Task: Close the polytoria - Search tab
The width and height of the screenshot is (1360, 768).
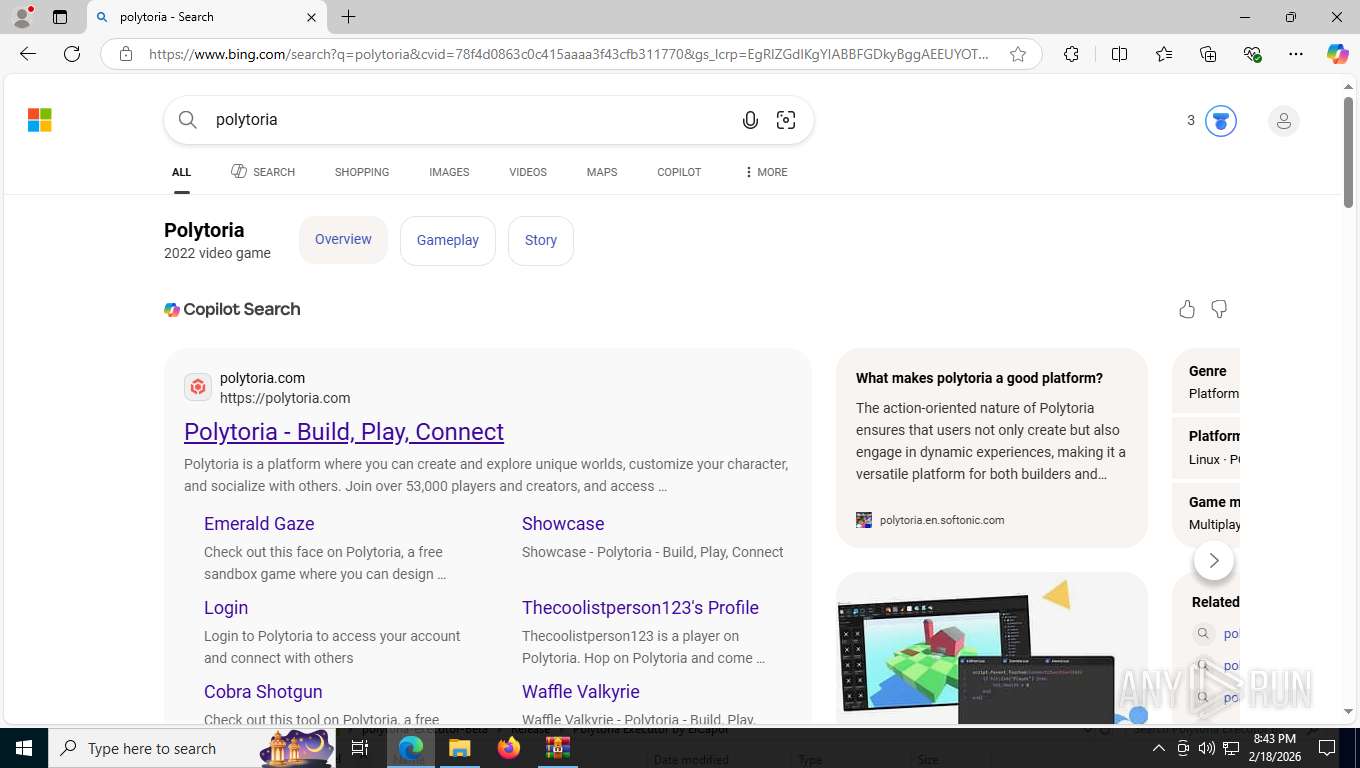Action: [311, 17]
